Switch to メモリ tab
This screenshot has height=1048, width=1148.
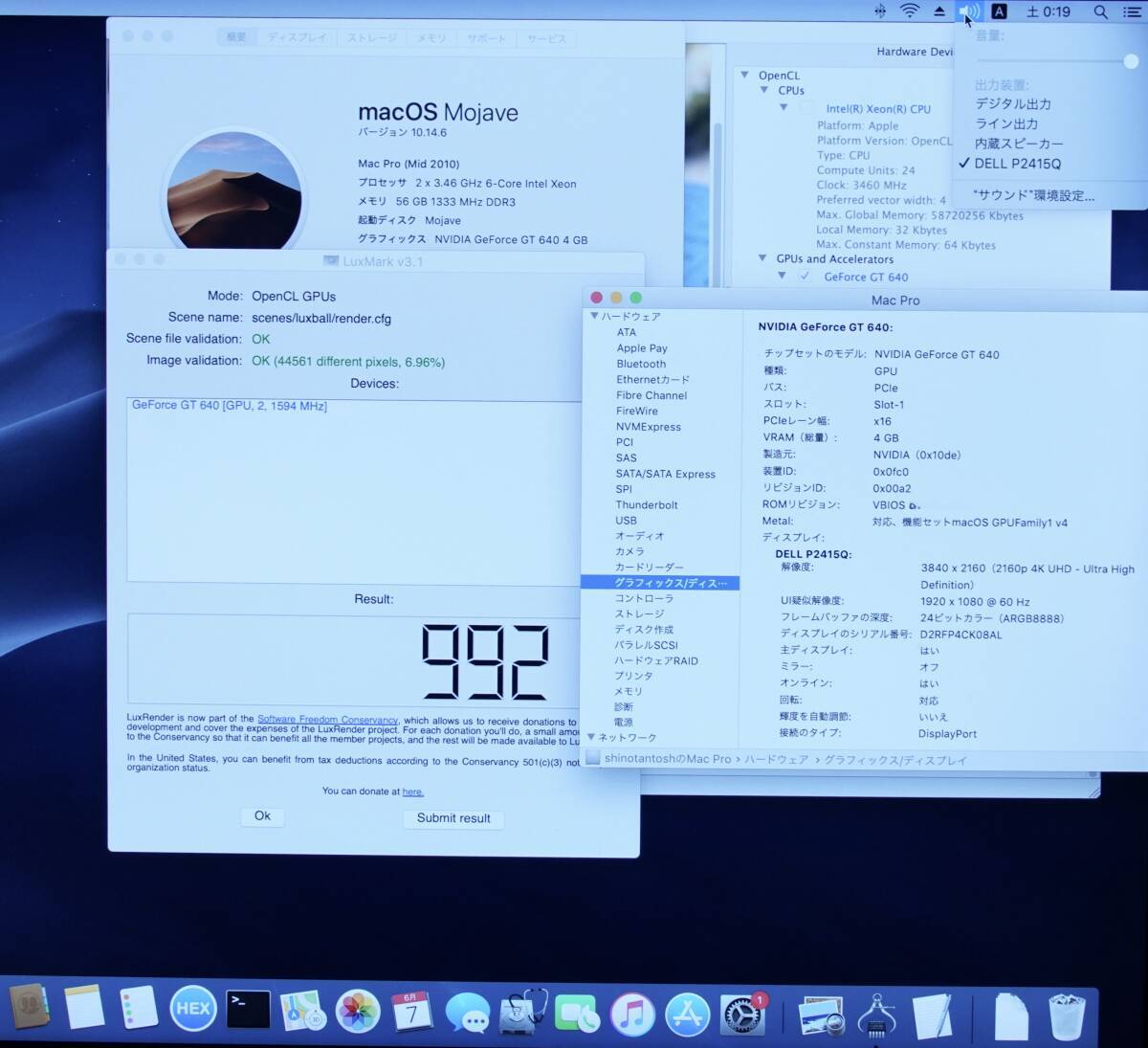(x=431, y=38)
